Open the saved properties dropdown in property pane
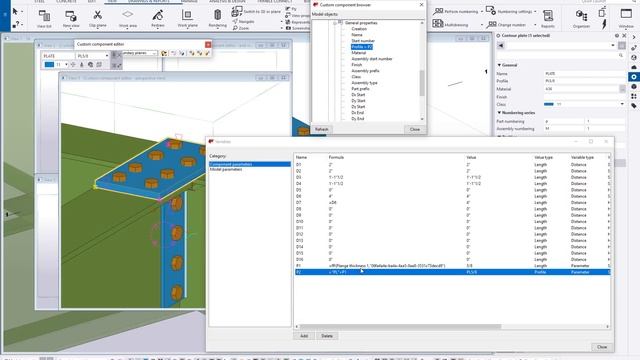The width and height of the screenshot is (640, 360). 613,45
